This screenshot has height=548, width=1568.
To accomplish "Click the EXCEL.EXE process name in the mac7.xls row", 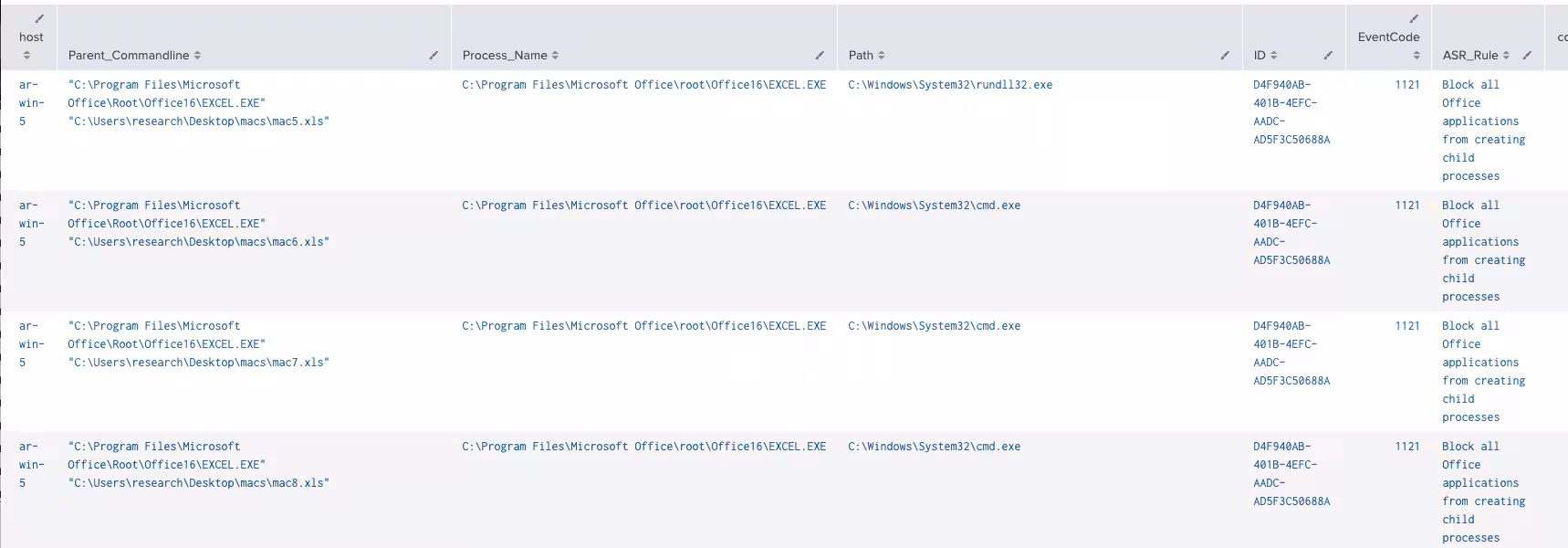I will (x=643, y=326).
